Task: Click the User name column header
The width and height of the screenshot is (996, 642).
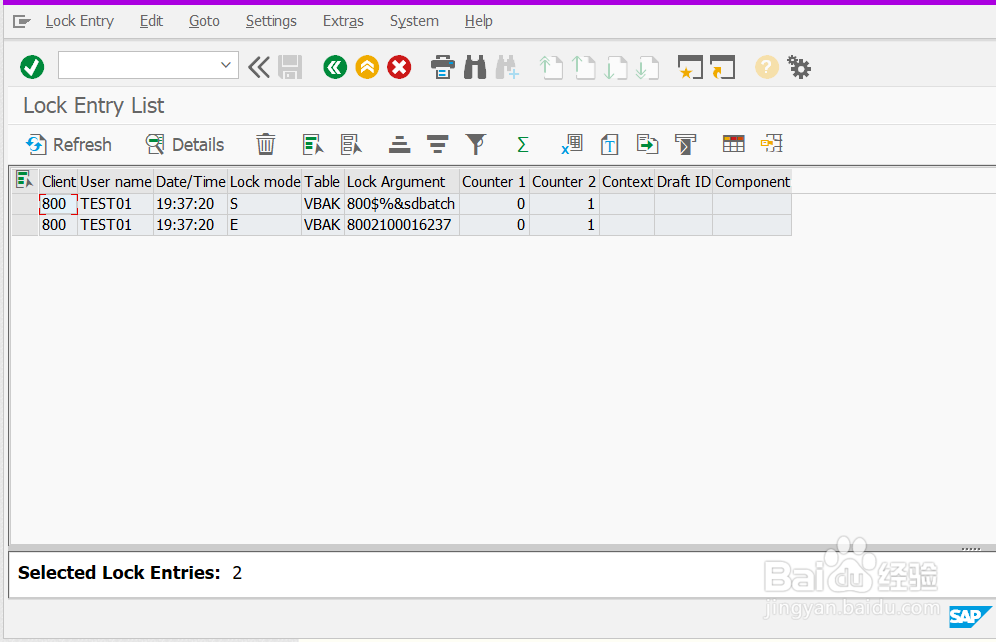Action: 116,182
